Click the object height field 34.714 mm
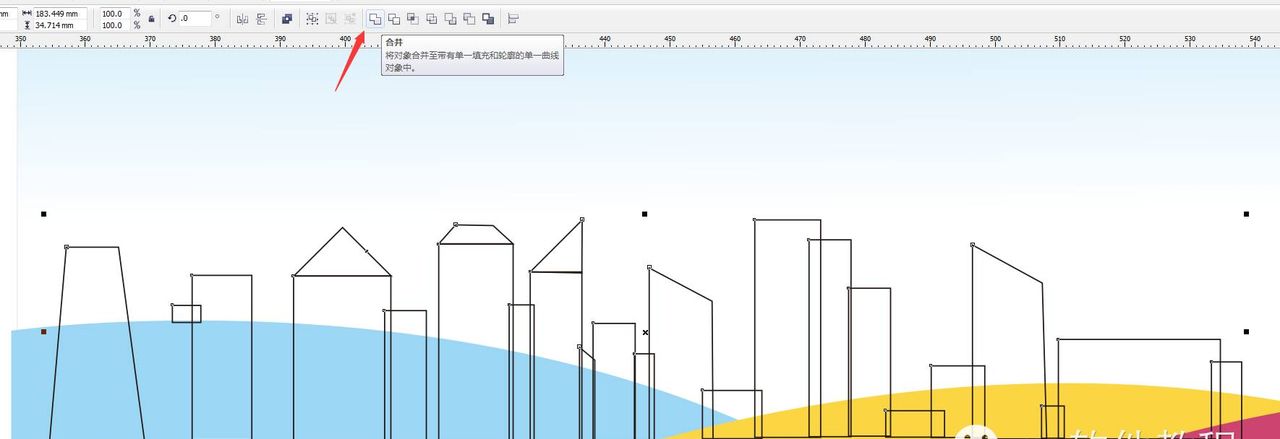 click(x=60, y=24)
